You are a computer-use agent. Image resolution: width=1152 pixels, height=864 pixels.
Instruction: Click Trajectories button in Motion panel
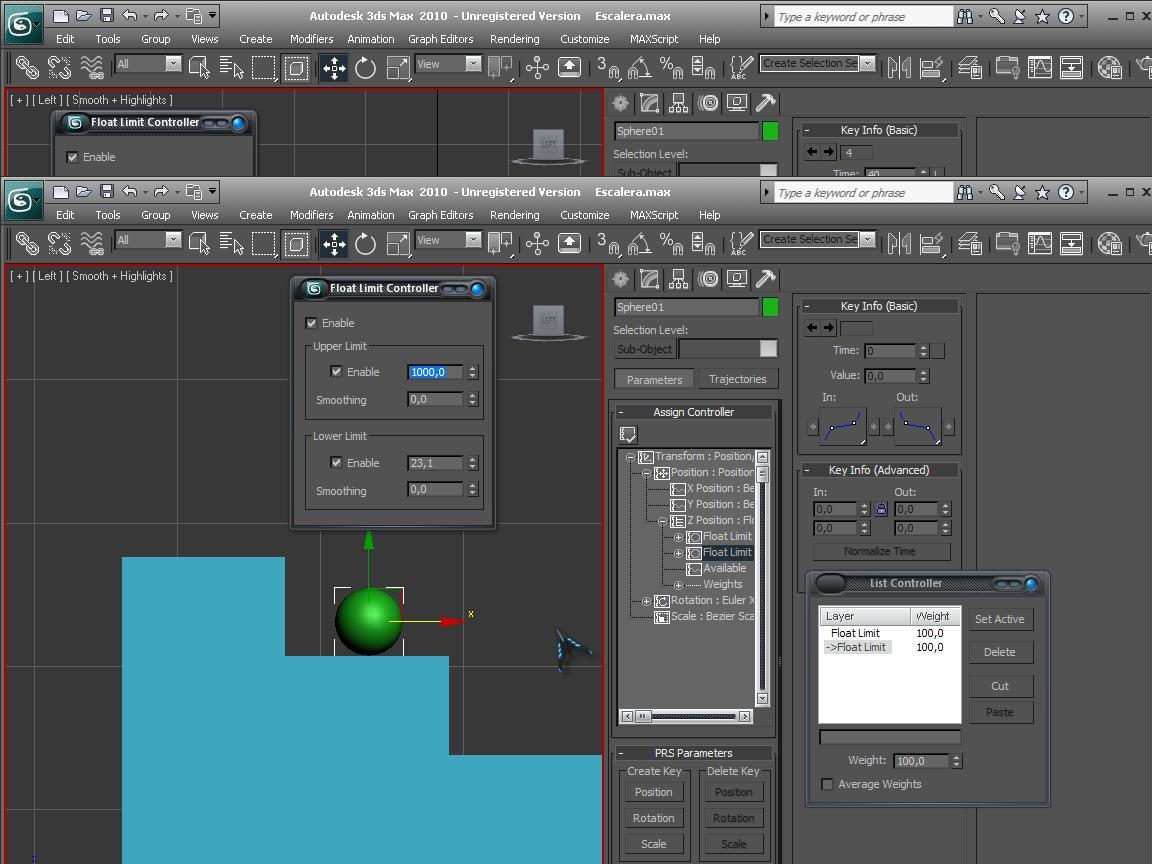[x=738, y=379]
